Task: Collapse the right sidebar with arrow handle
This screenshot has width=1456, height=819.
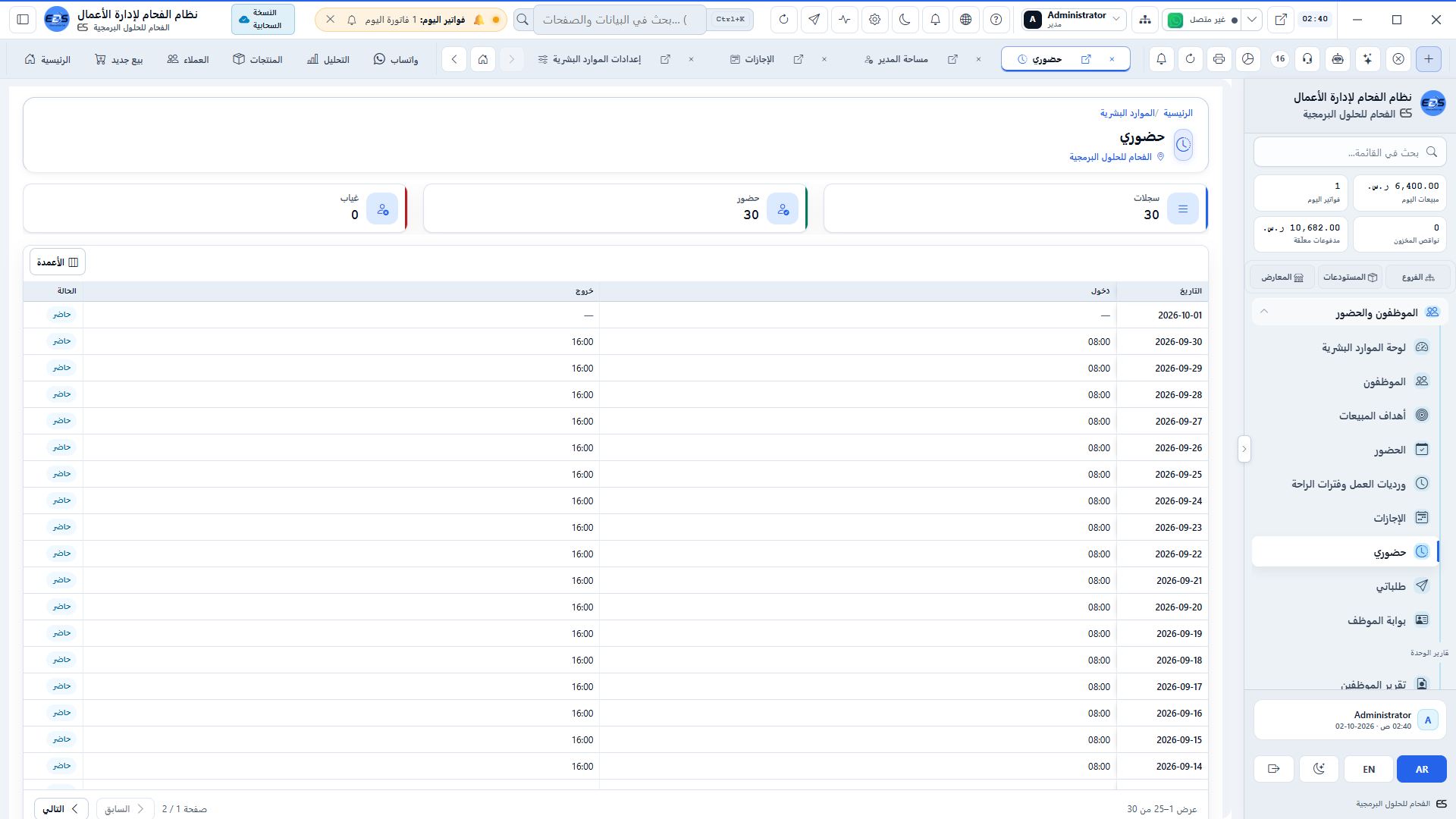Action: click(1244, 449)
